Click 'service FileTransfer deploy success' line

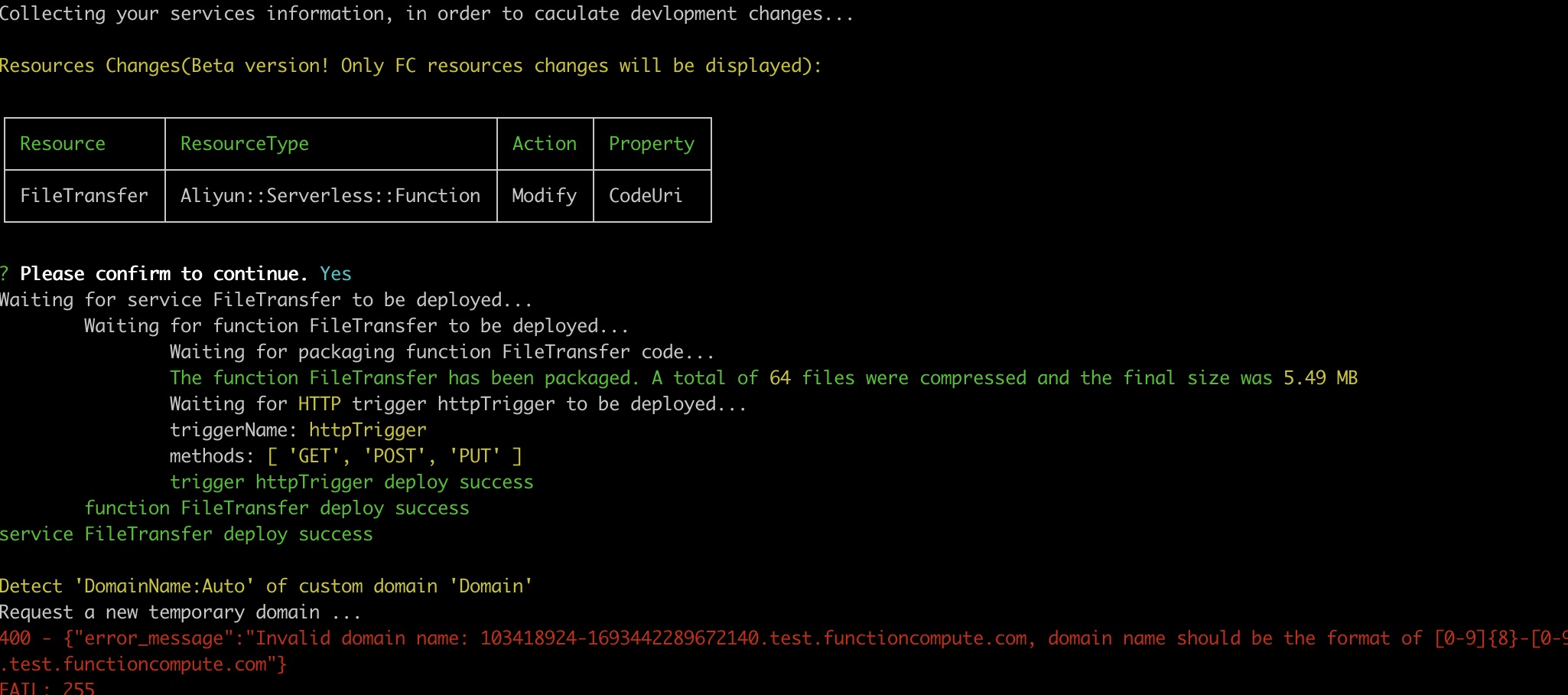click(187, 534)
